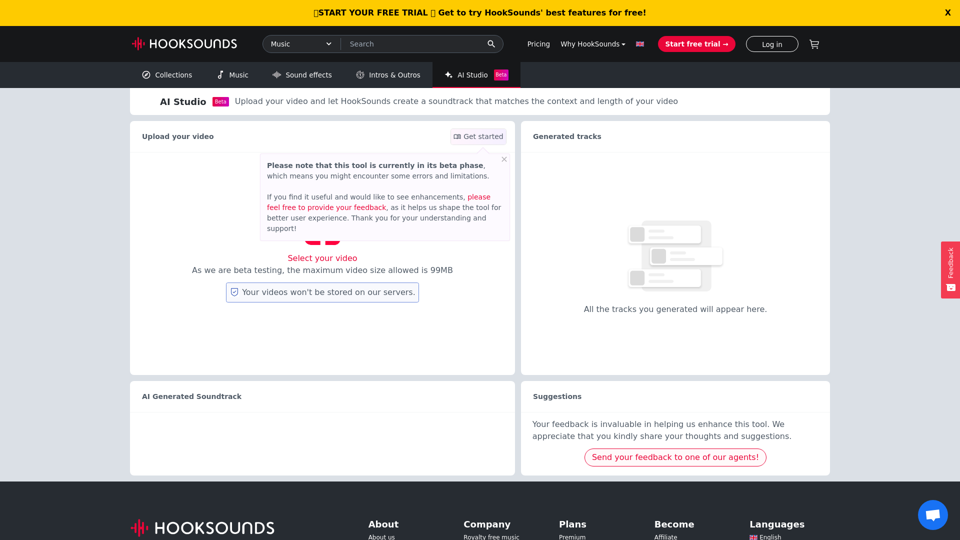Go to the Collections tab
This screenshot has height=540, width=960.
click(167, 75)
